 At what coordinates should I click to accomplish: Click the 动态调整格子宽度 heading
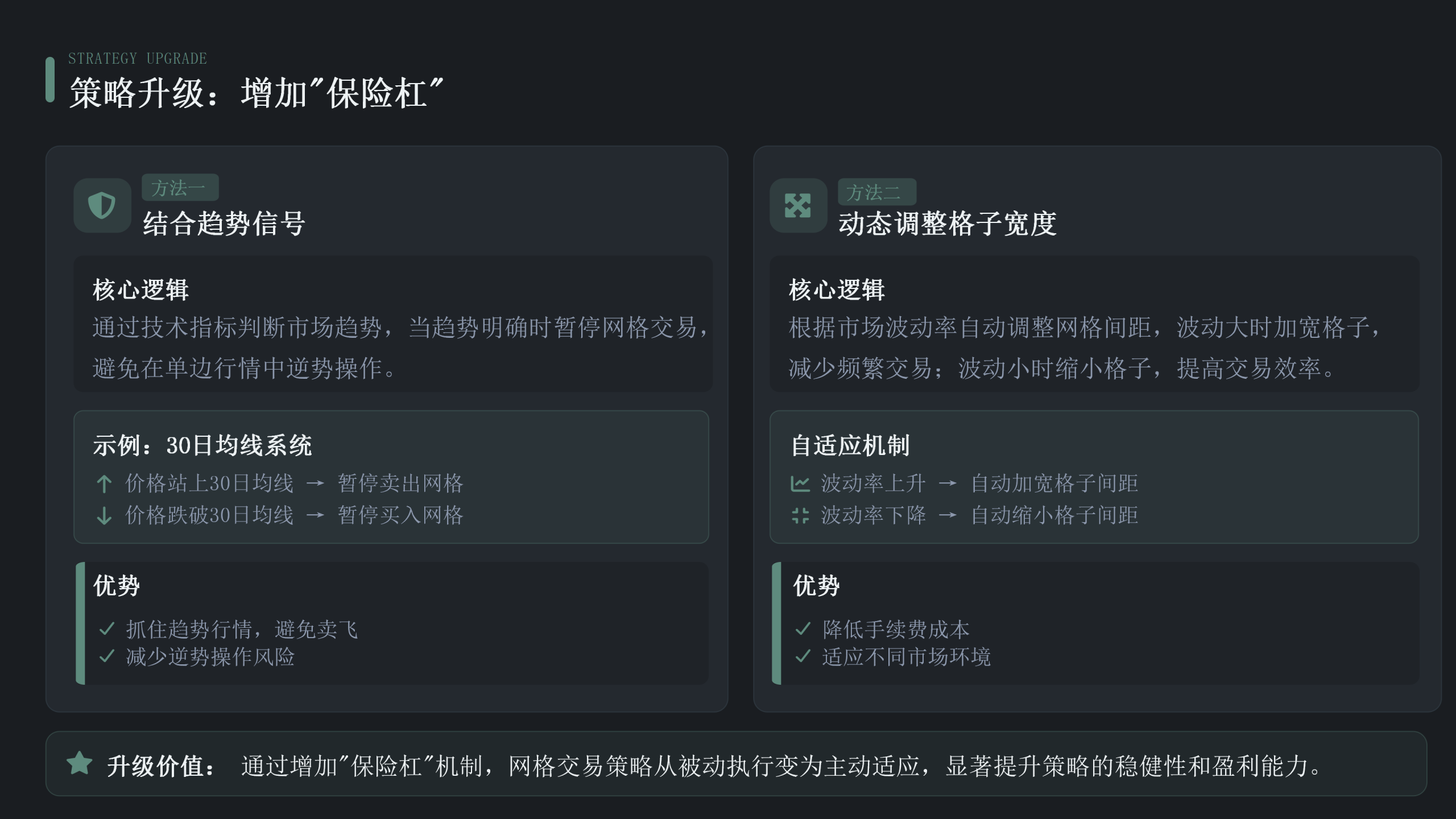[x=948, y=224]
